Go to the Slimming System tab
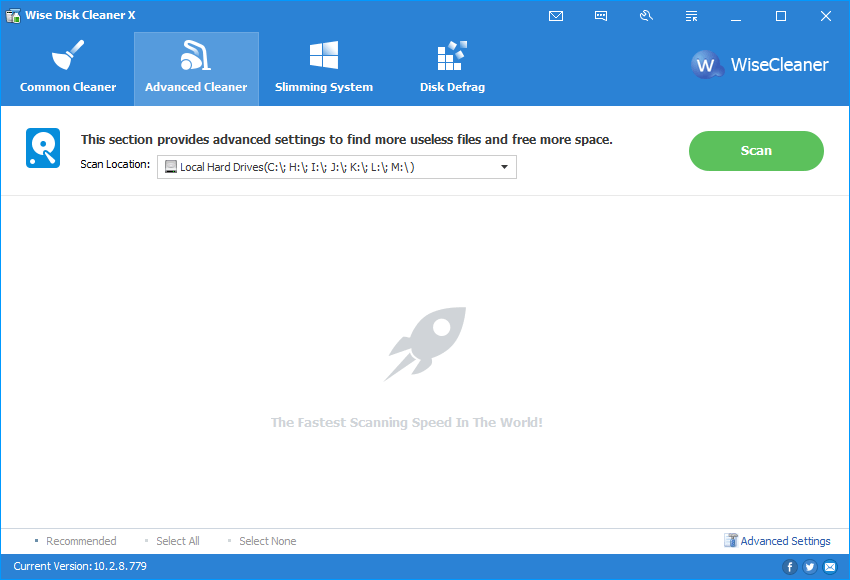 (x=324, y=69)
